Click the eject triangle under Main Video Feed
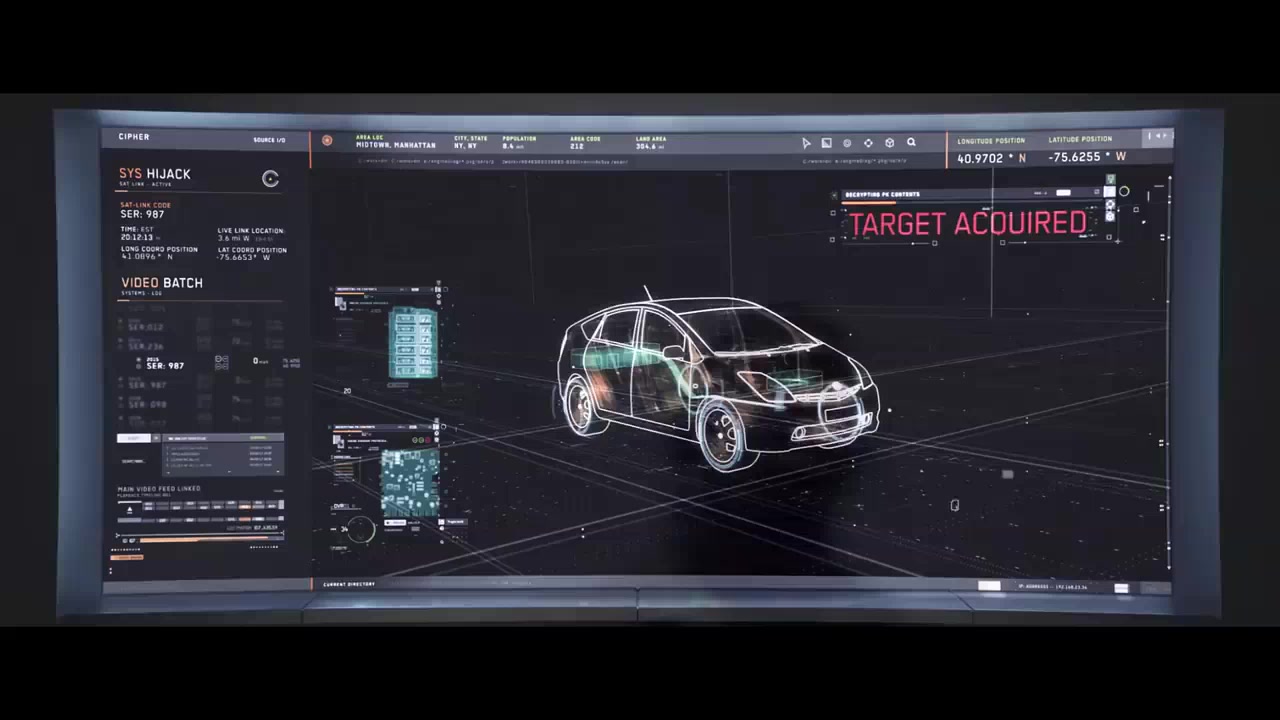Viewport: 1280px width, 720px height. [129, 510]
